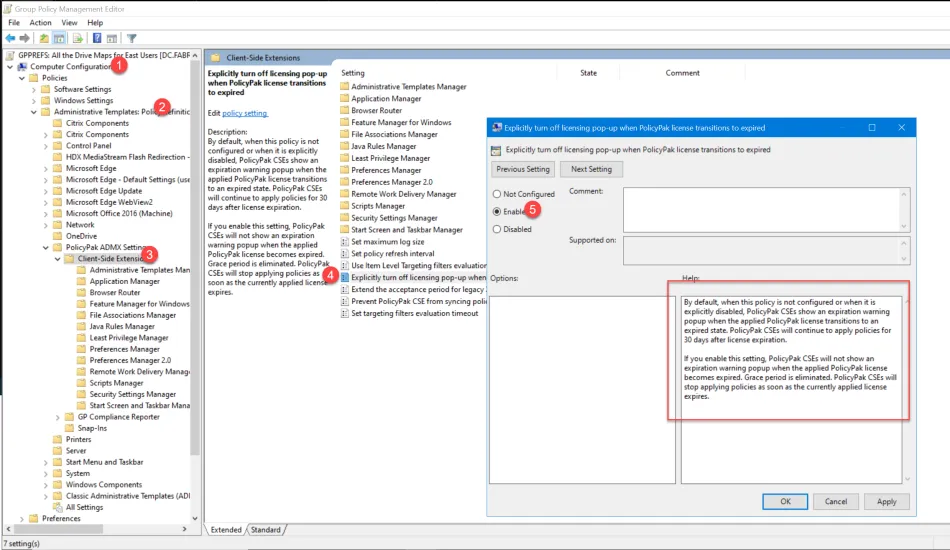Viewport: 950px width, 550px height.
Task: Switch to the Standard tab
Action: tap(265, 530)
